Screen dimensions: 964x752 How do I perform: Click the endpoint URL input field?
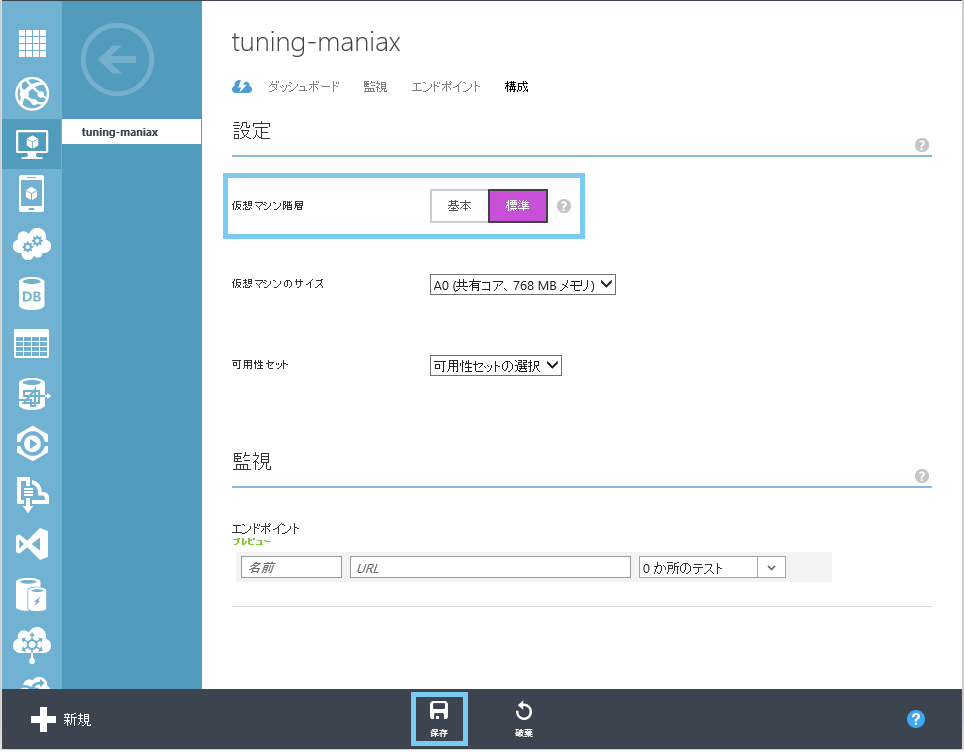coord(490,568)
